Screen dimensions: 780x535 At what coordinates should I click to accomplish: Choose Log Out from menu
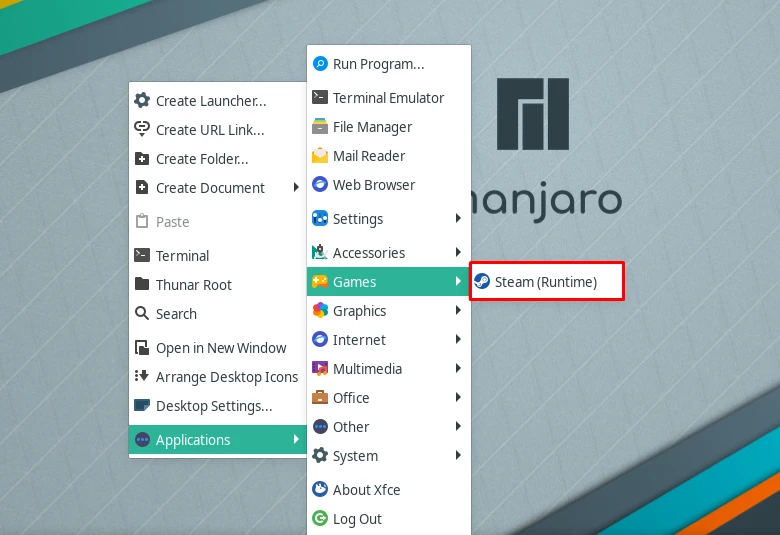389,519
